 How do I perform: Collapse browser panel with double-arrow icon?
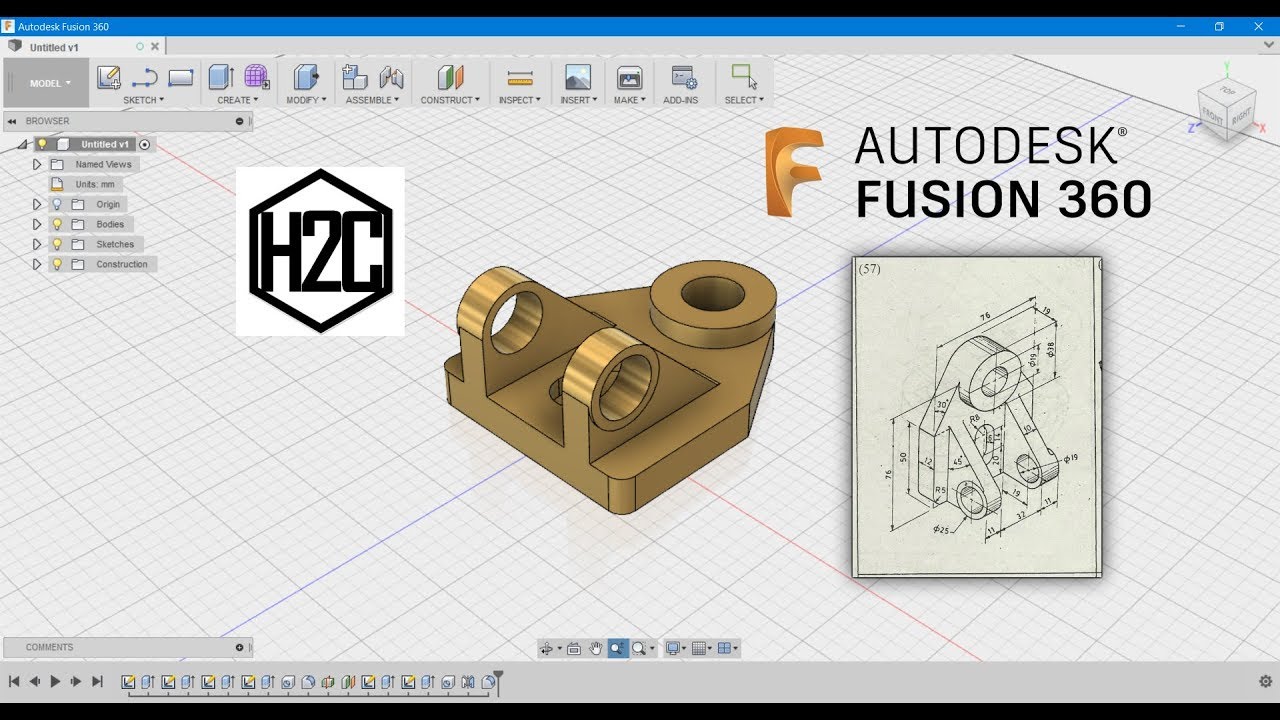tap(12, 121)
